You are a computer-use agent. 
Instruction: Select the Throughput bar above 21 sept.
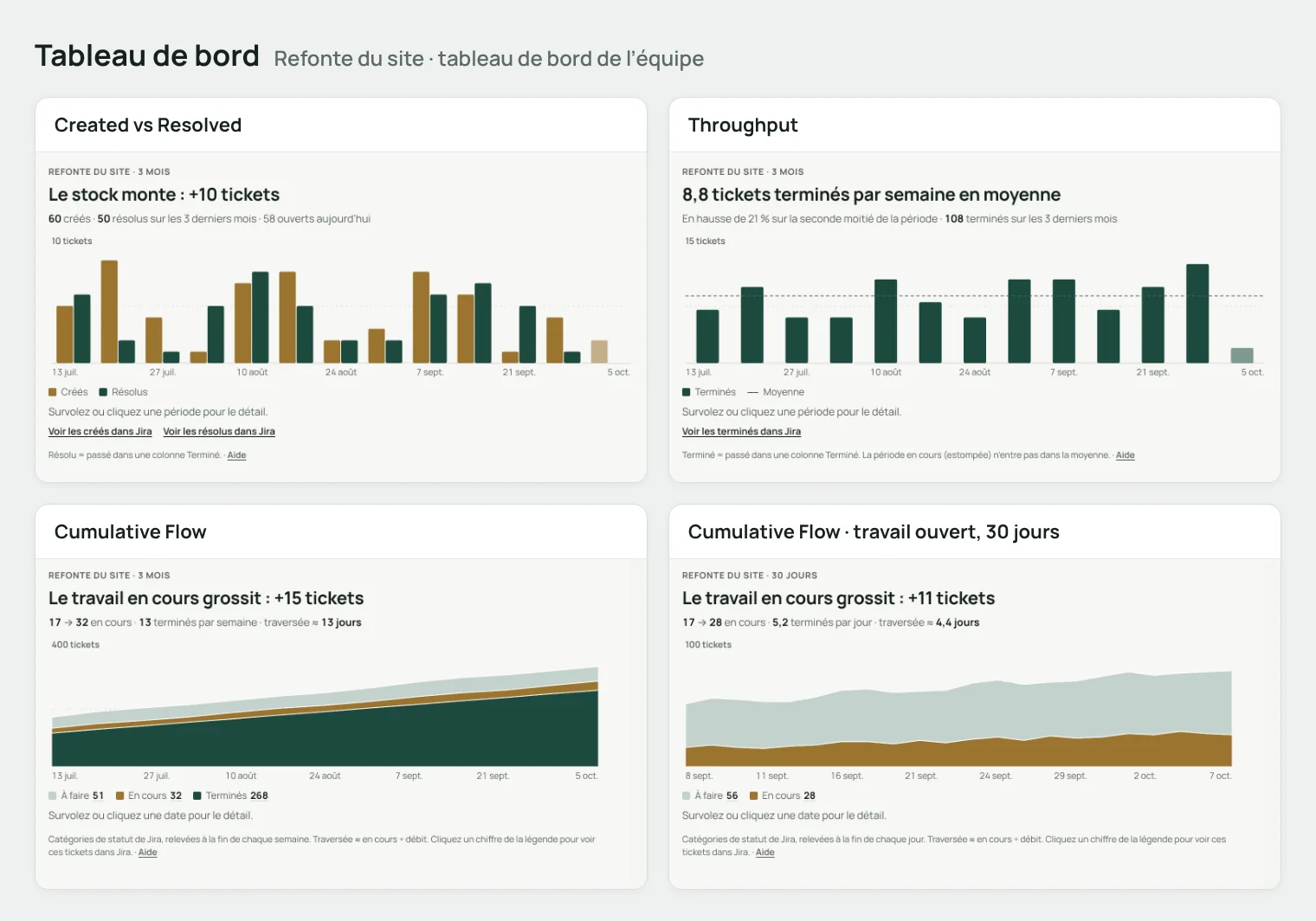pyautogui.click(x=1153, y=325)
